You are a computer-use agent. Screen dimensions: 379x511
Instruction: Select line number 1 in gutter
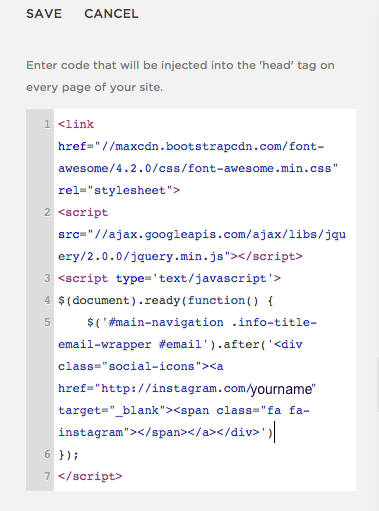(x=47, y=124)
